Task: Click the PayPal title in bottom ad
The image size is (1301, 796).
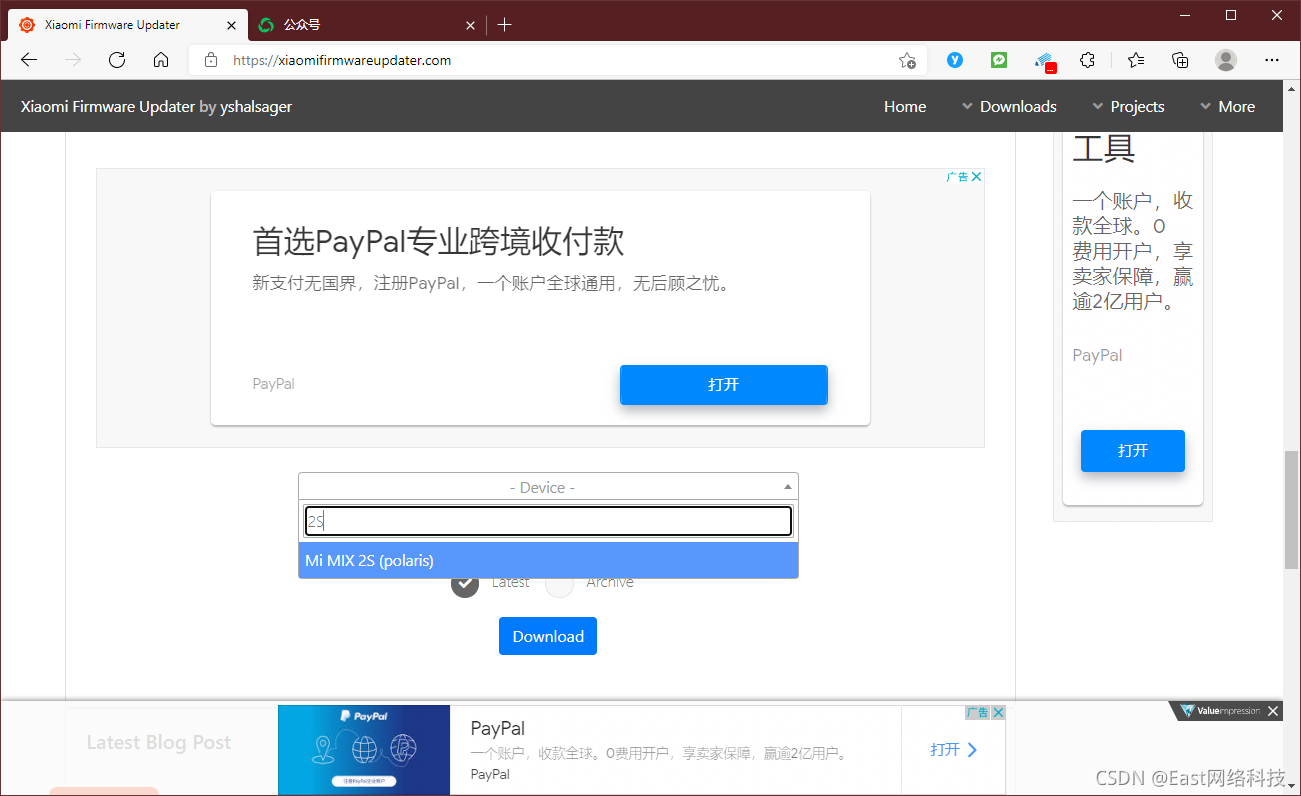Action: click(x=497, y=728)
